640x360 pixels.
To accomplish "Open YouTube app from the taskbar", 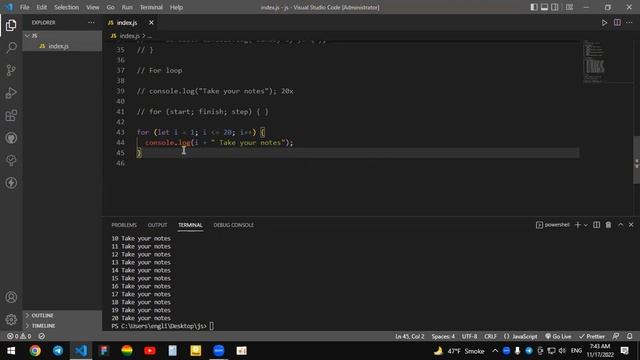I will 150,351.
